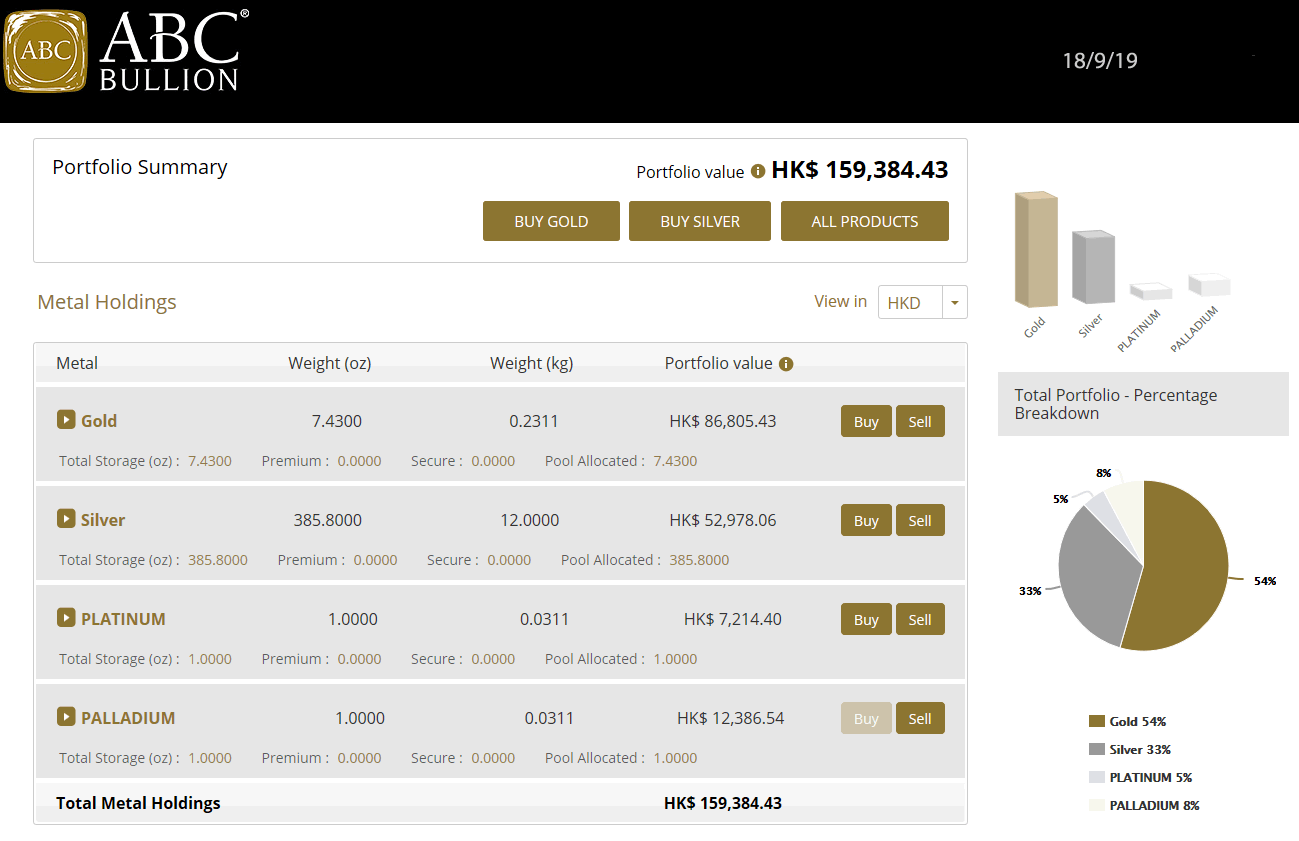Click PLATINUM 5% legend color swatch
The height and width of the screenshot is (841, 1299).
[1096, 777]
